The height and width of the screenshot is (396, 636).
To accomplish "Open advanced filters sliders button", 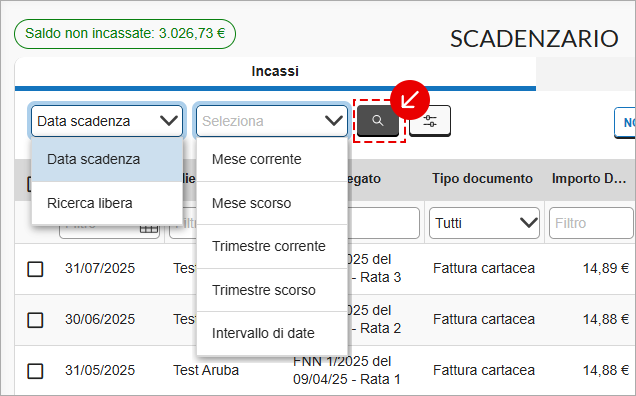I will coord(430,121).
